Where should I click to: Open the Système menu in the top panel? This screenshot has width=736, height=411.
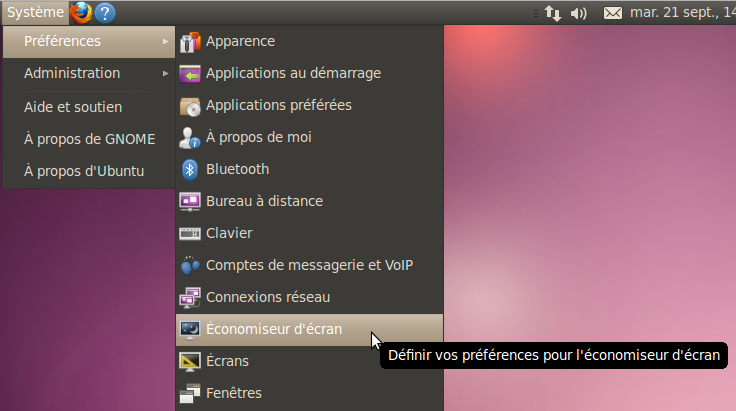coord(35,12)
